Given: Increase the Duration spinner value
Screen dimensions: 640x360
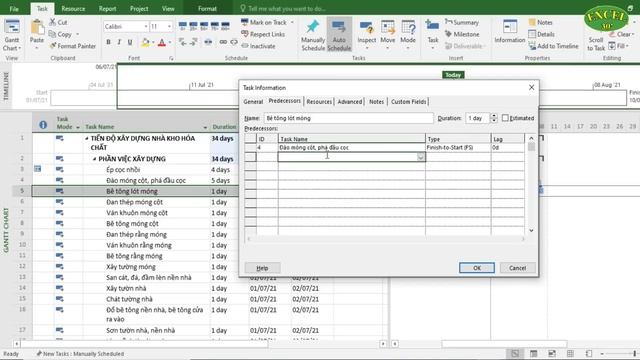Looking at the screenshot, I should pyautogui.click(x=494, y=116).
